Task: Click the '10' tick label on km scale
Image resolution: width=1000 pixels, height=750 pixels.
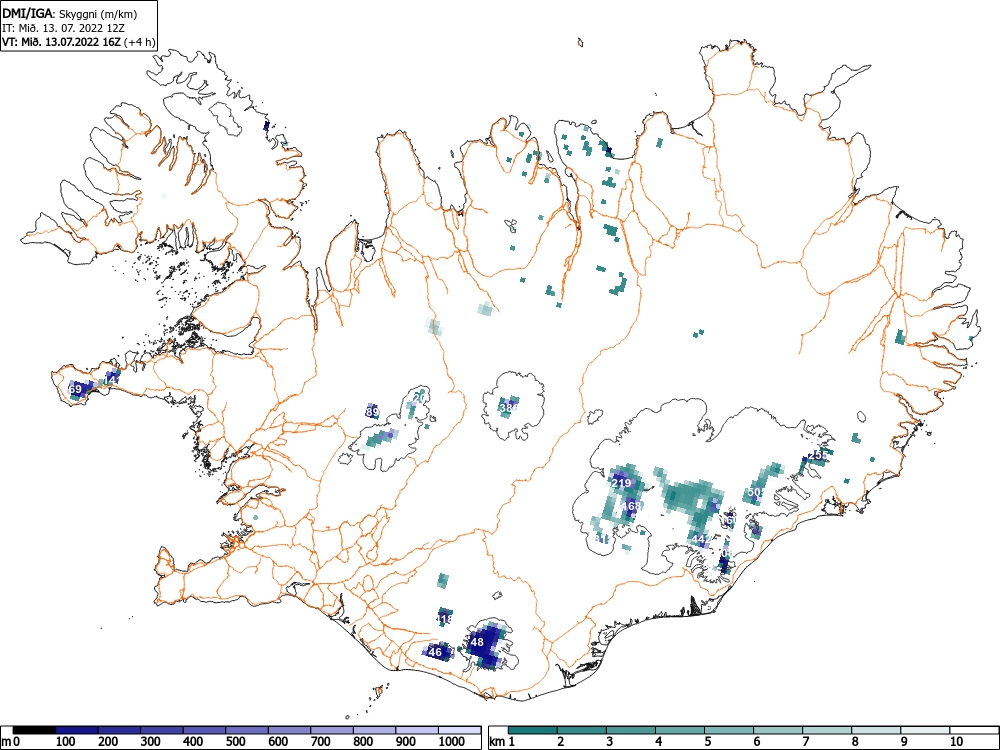Action: [956, 742]
